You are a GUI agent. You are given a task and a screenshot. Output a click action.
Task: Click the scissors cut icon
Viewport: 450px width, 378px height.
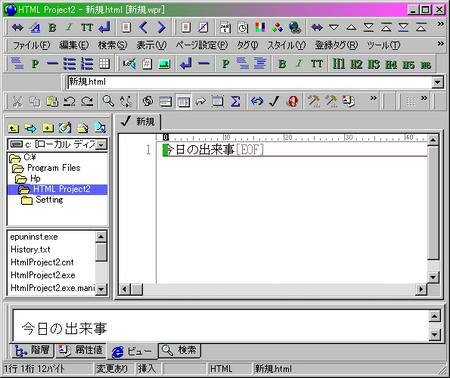[18, 101]
